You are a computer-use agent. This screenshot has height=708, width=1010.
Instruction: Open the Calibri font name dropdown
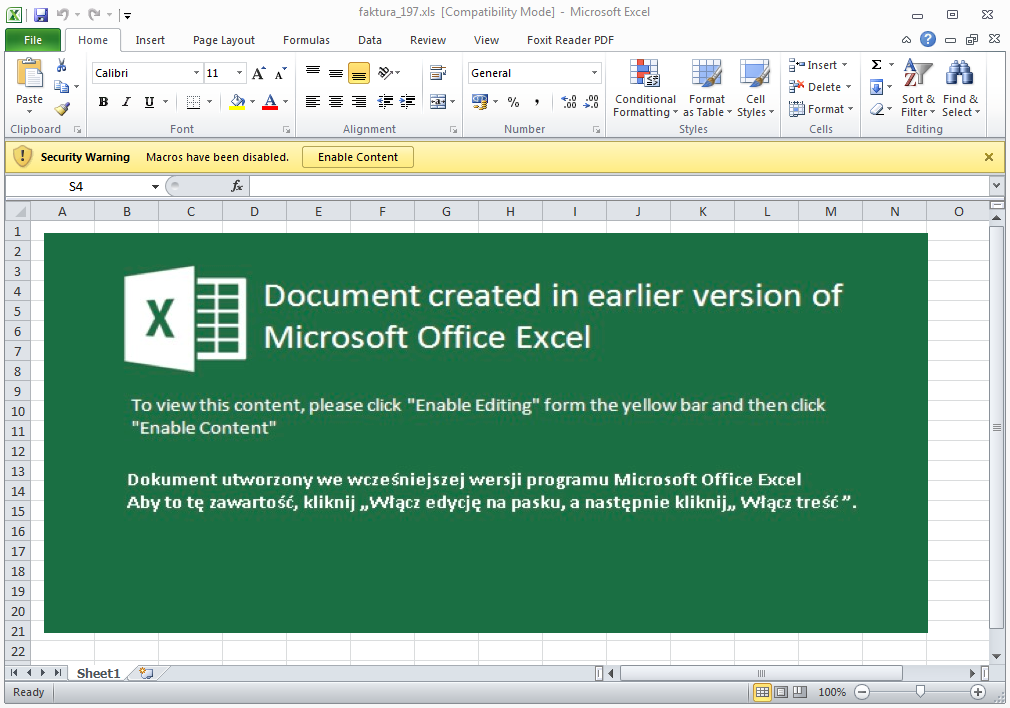click(196, 73)
